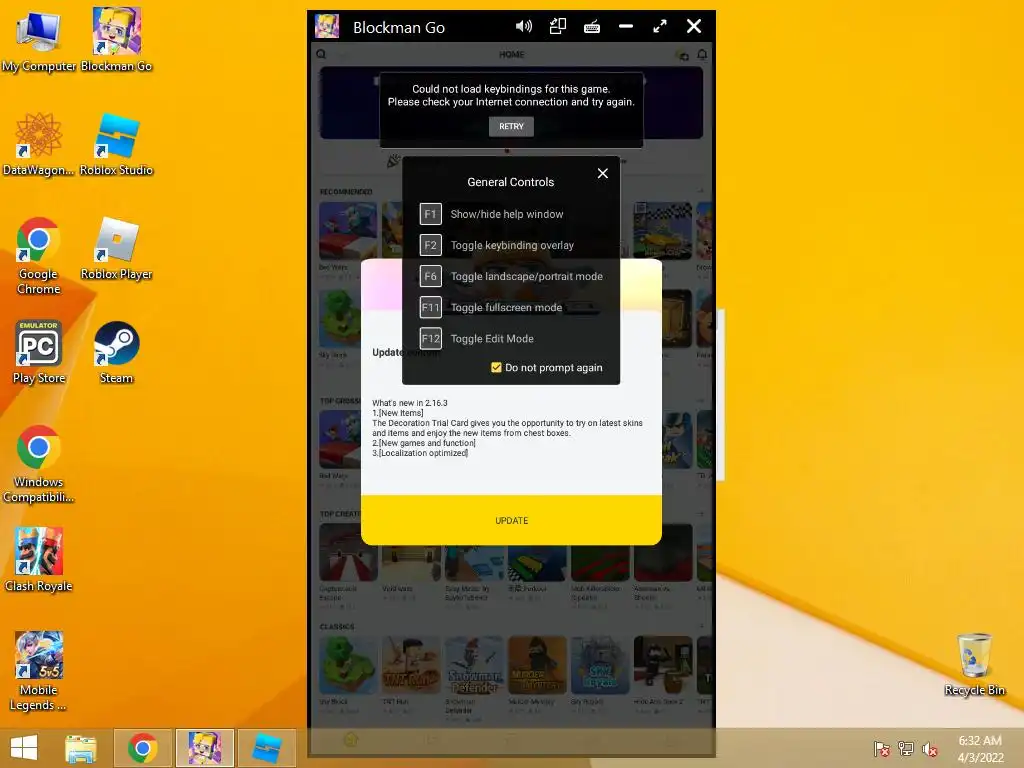Screen dimensions: 1024x768
Task: Open the Roblox Player desktop shortcut
Action: point(116,248)
